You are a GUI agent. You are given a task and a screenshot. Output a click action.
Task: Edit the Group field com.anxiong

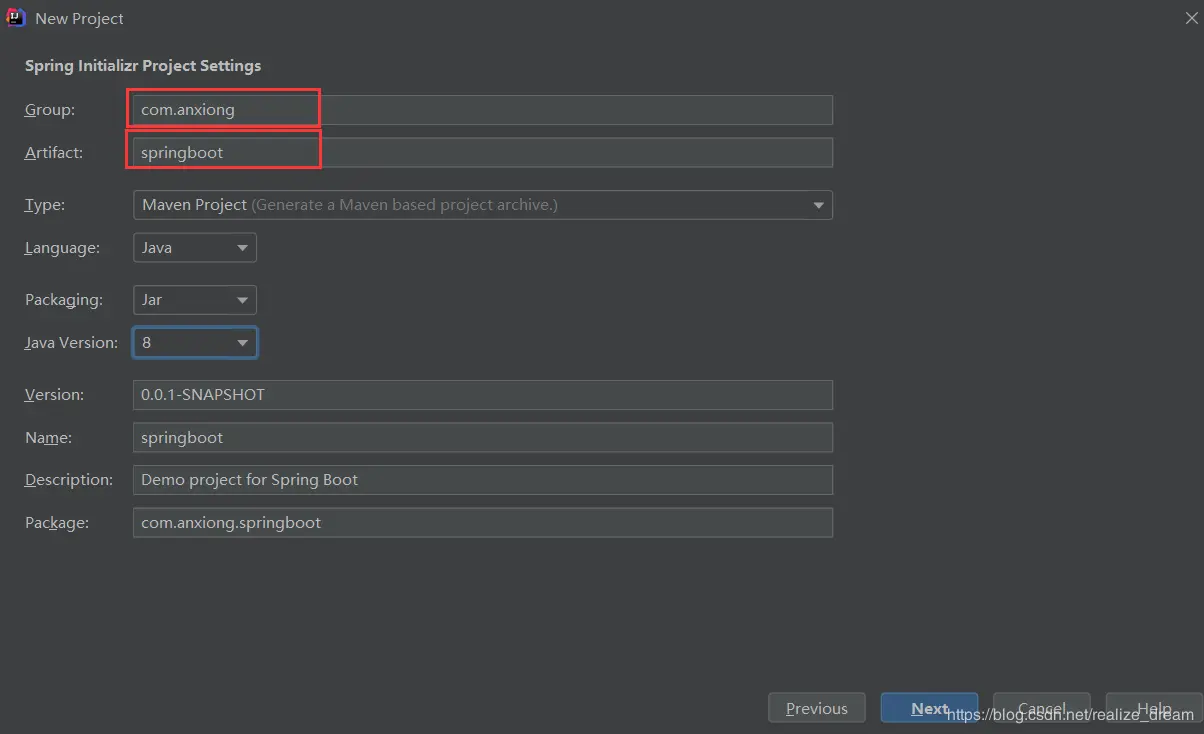pyautogui.click(x=482, y=110)
